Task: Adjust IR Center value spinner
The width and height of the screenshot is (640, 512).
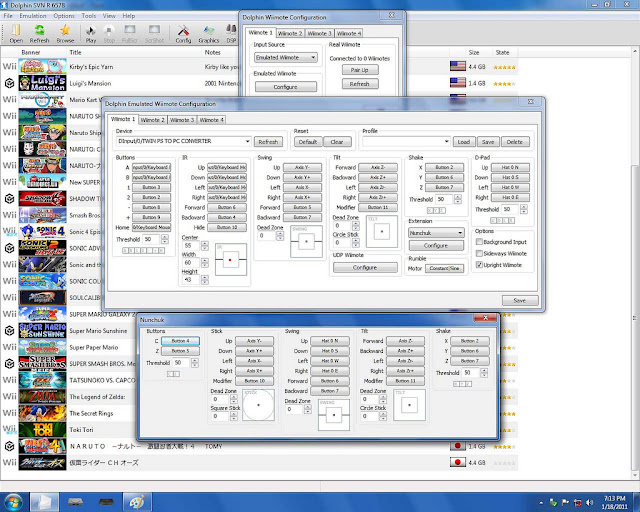Action: (204, 245)
